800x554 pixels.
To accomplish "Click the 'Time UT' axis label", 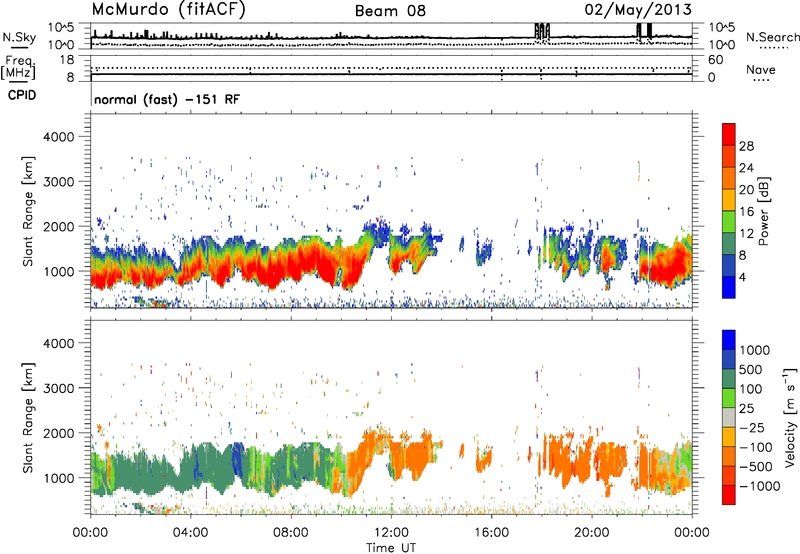I will (391, 548).
